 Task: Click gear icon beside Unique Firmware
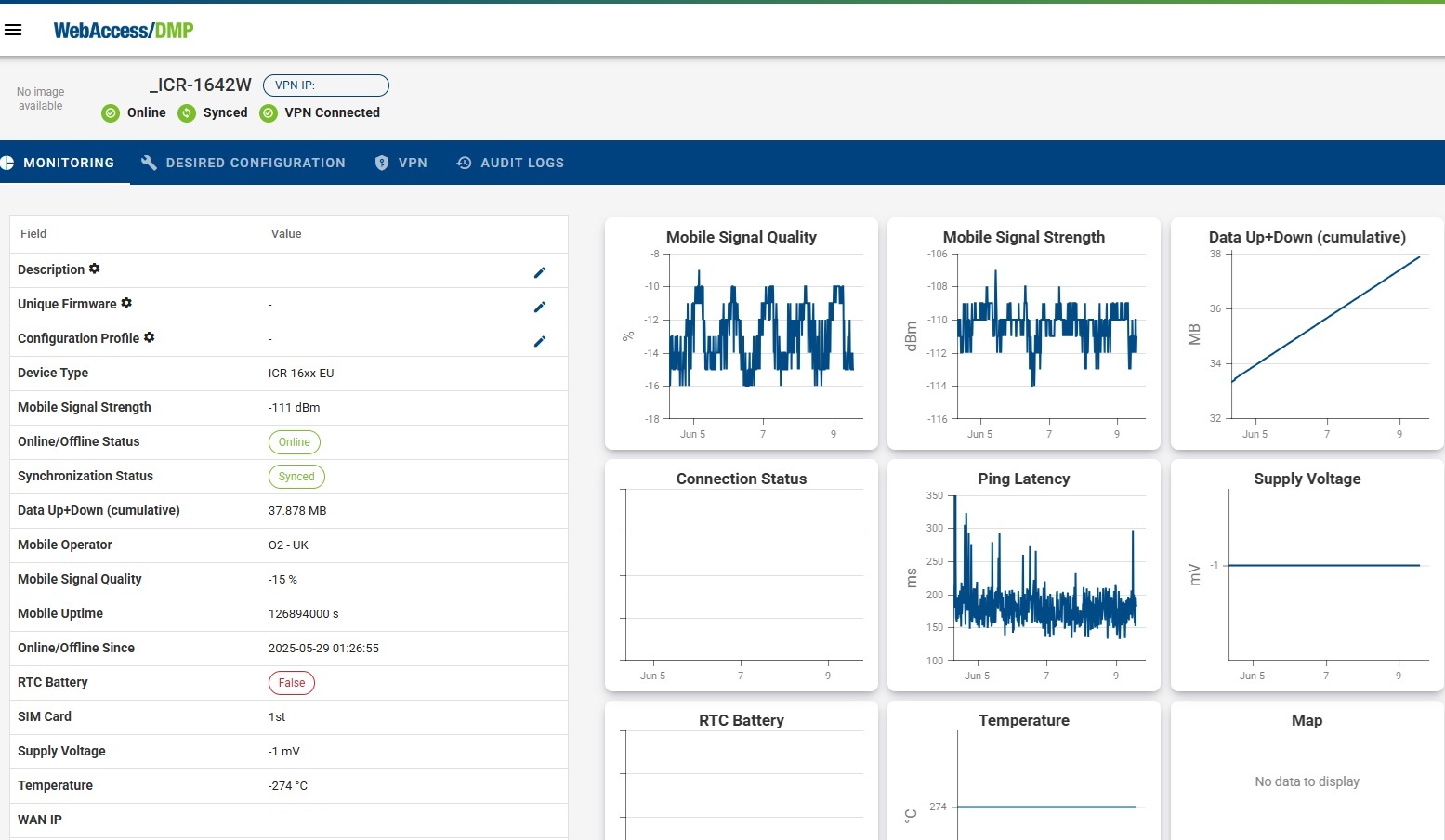pyautogui.click(x=126, y=303)
